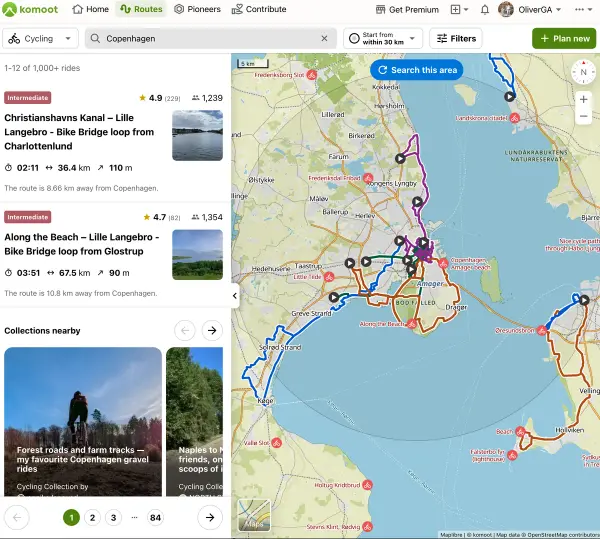600x539 pixels.
Task: Open the Naples collection card
Action: (194, 422)
